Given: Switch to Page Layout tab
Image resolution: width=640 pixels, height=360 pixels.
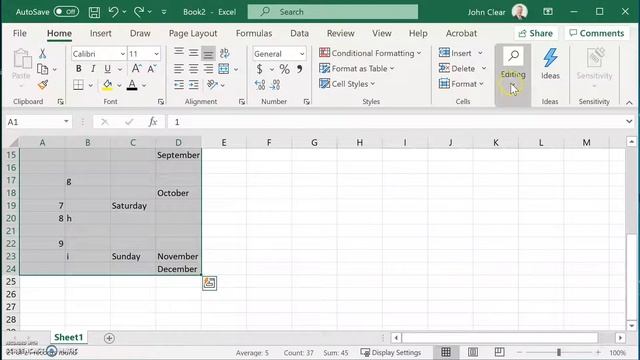Looking at the screenshot, I should pos(193,33).
